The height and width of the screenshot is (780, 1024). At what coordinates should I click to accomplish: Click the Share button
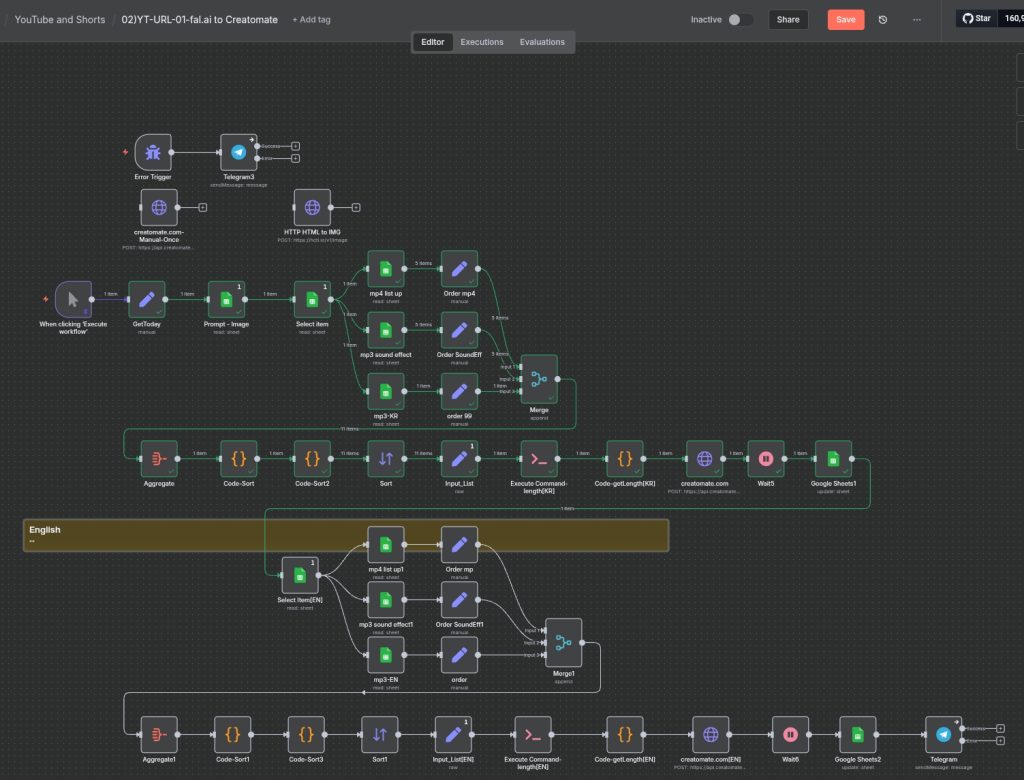(788, 20)
